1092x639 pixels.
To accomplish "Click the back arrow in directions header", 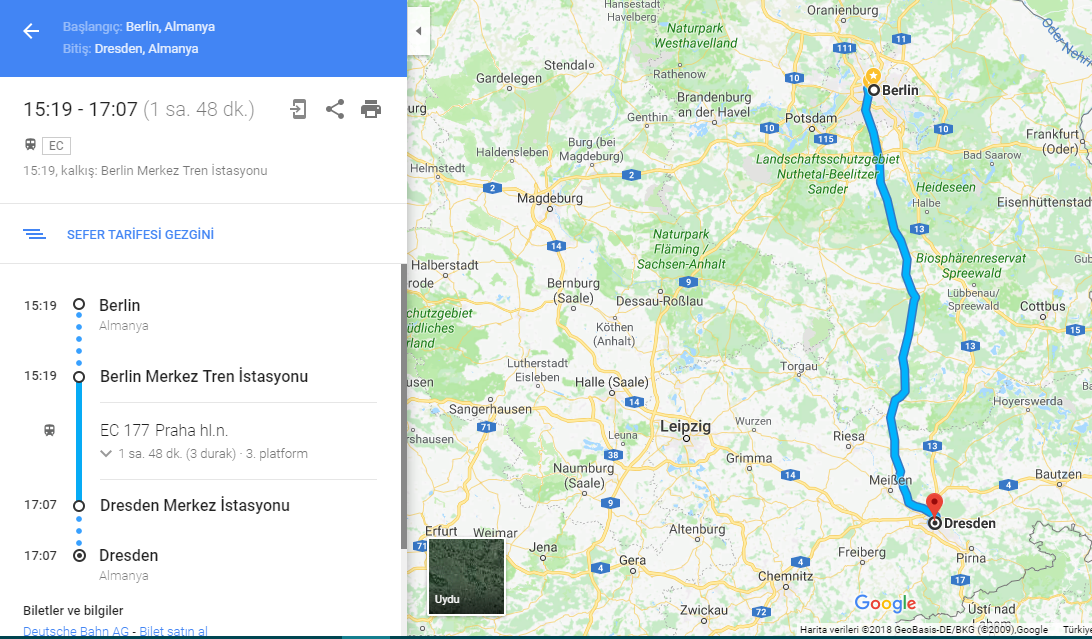I will pos(31,31).
